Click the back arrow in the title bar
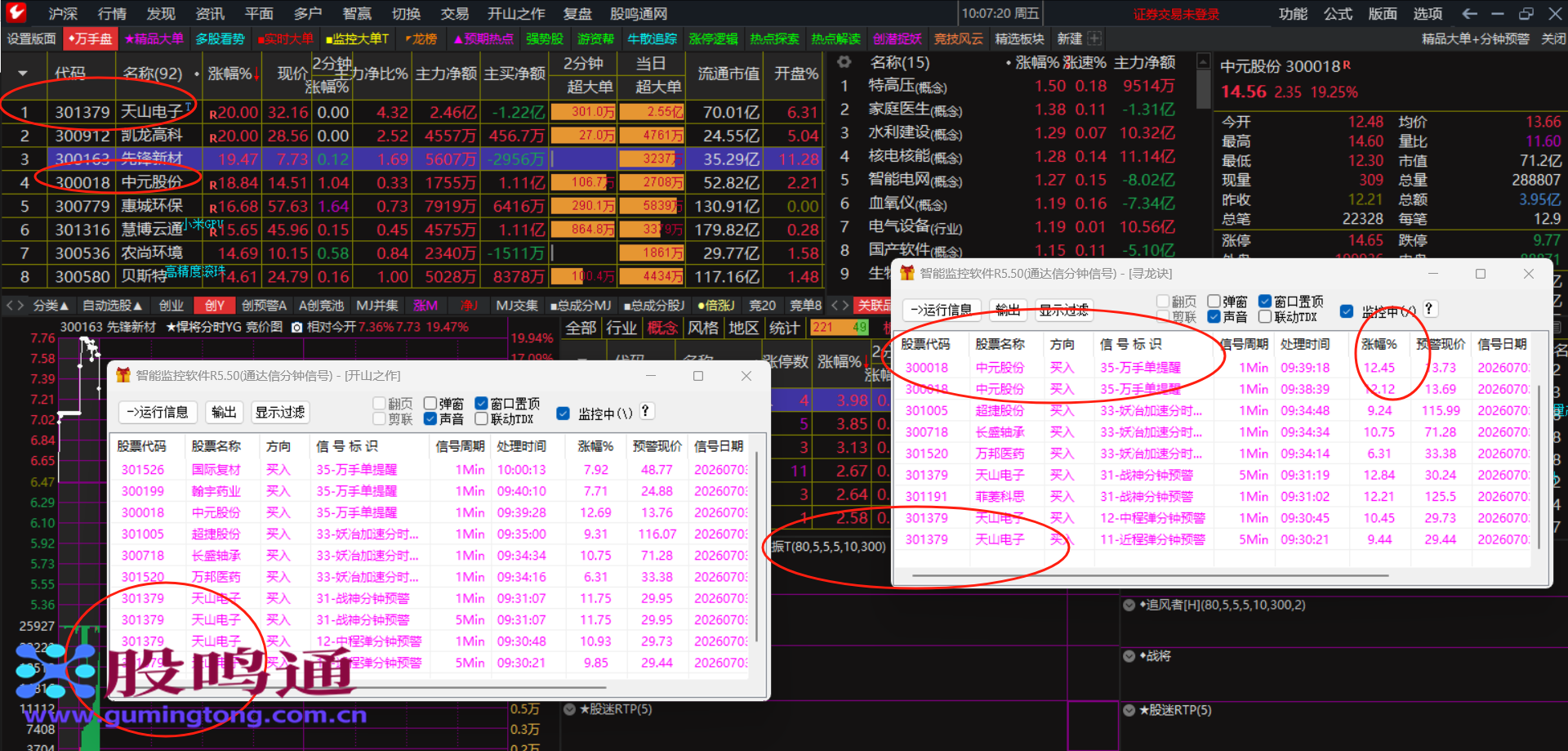Viewport: 1568px width, 751px height. 1469,13
